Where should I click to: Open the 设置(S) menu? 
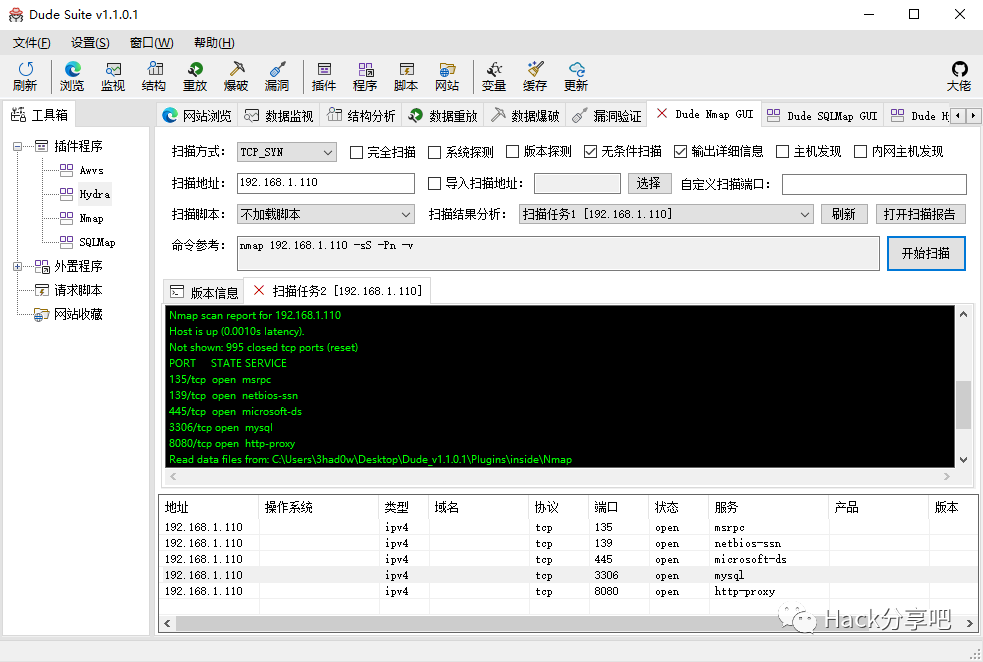tap(90, 43)
